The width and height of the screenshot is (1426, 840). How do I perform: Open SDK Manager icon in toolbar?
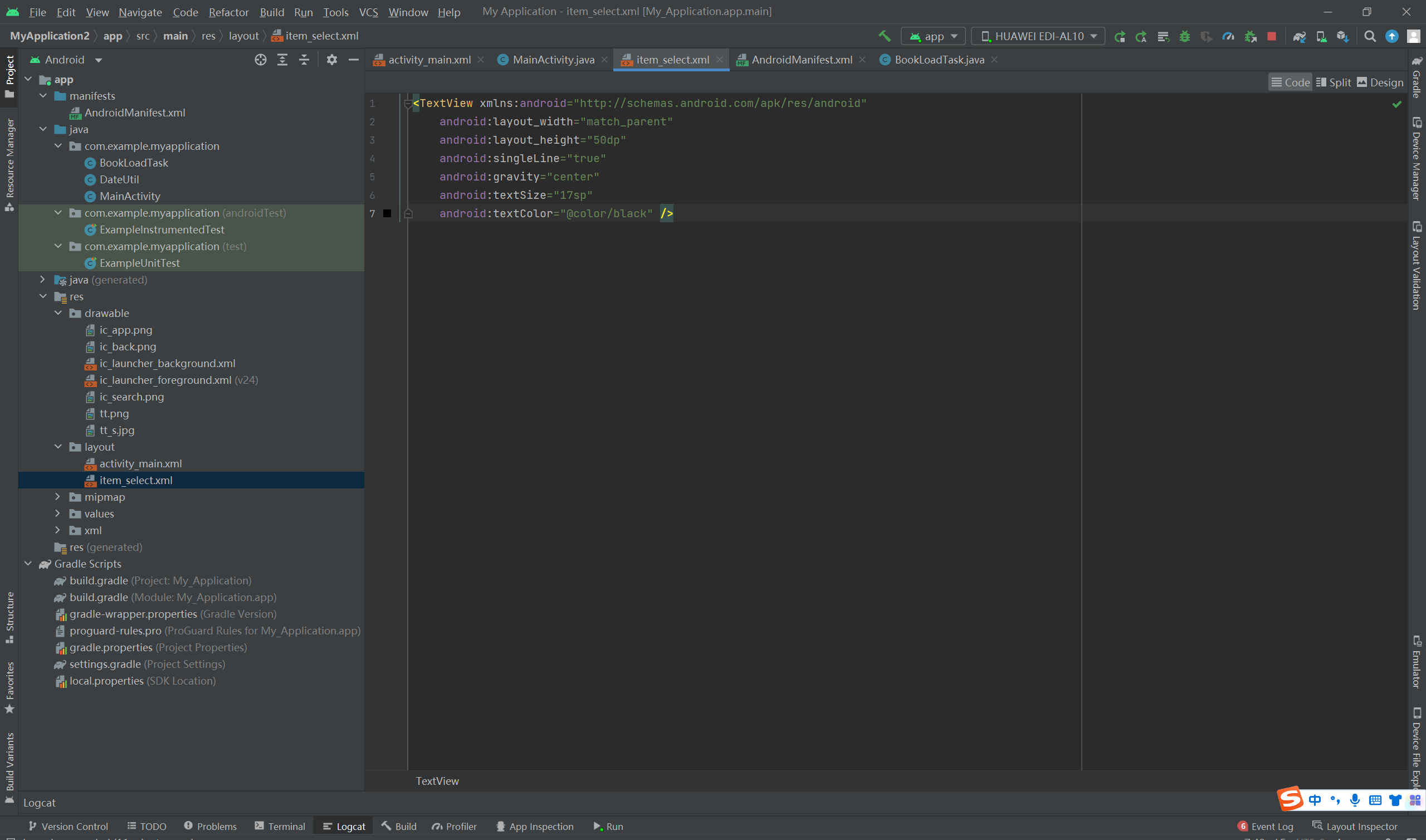1342,36
